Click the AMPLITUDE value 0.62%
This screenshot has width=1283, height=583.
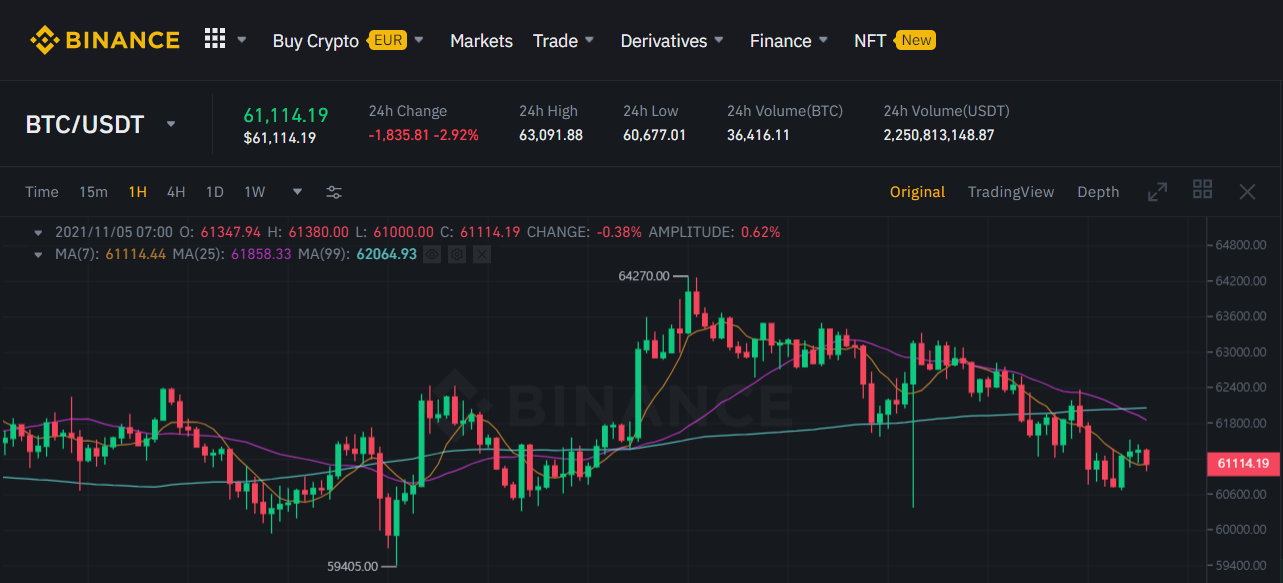(760, 232)
